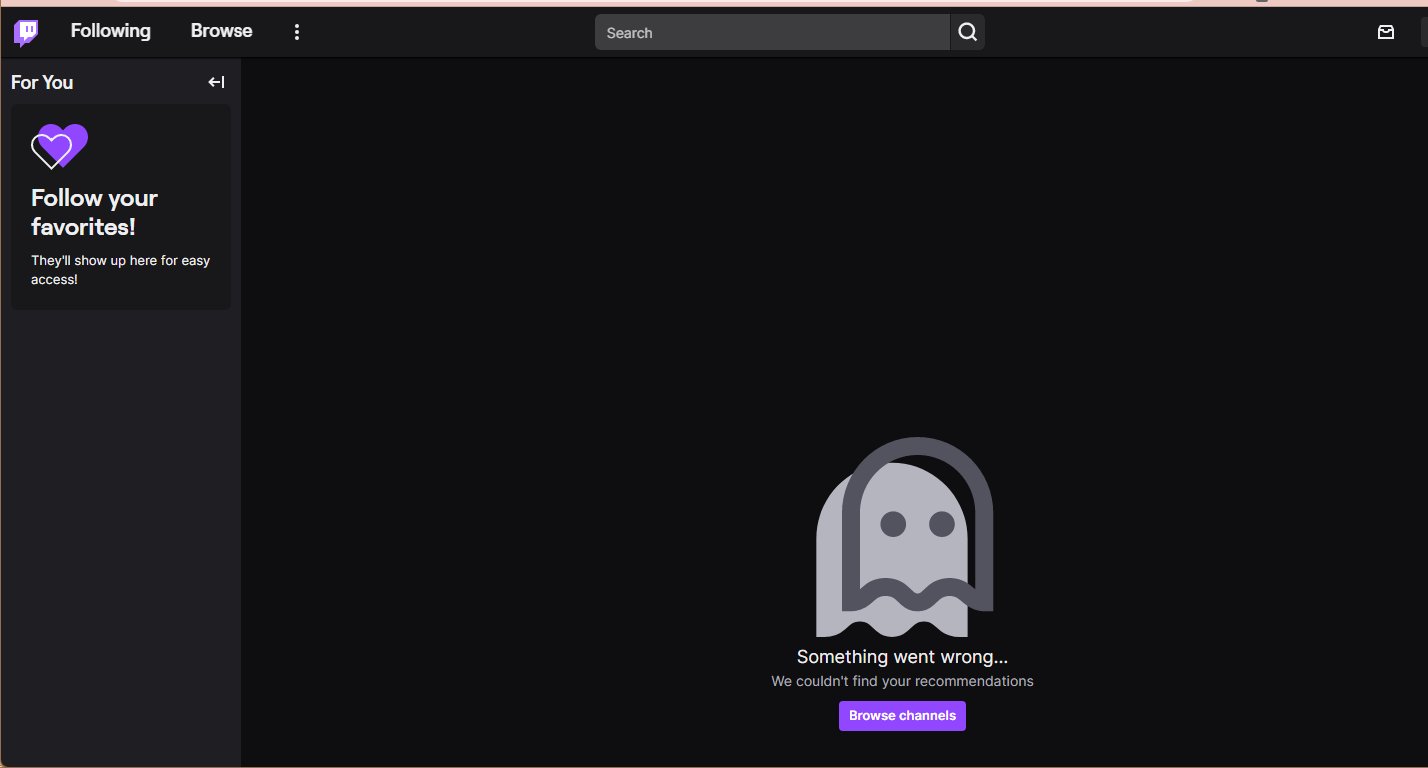1428x768 pixels.
Task: Open the Browse page
Action: [x=221, y=31]
